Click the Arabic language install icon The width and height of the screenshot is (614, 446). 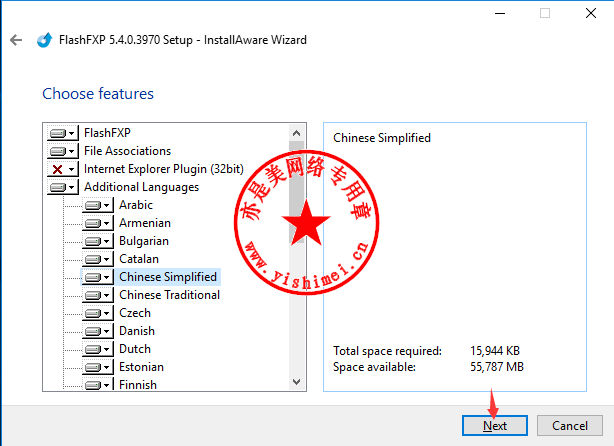coord(93,205)
